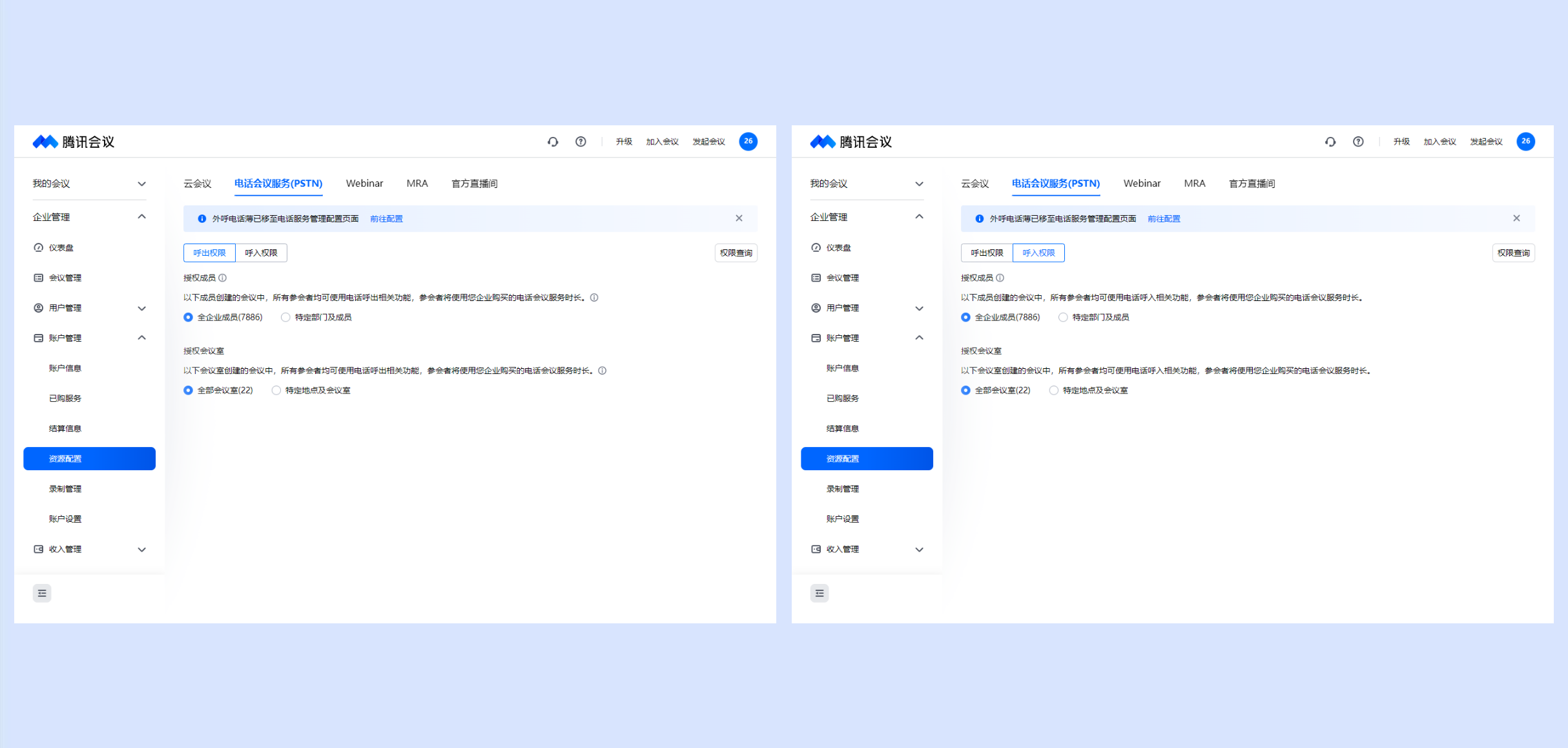1568x748 pixels.
Task: Open the help question-mark icon in right window
Action: coord(1358,141)
